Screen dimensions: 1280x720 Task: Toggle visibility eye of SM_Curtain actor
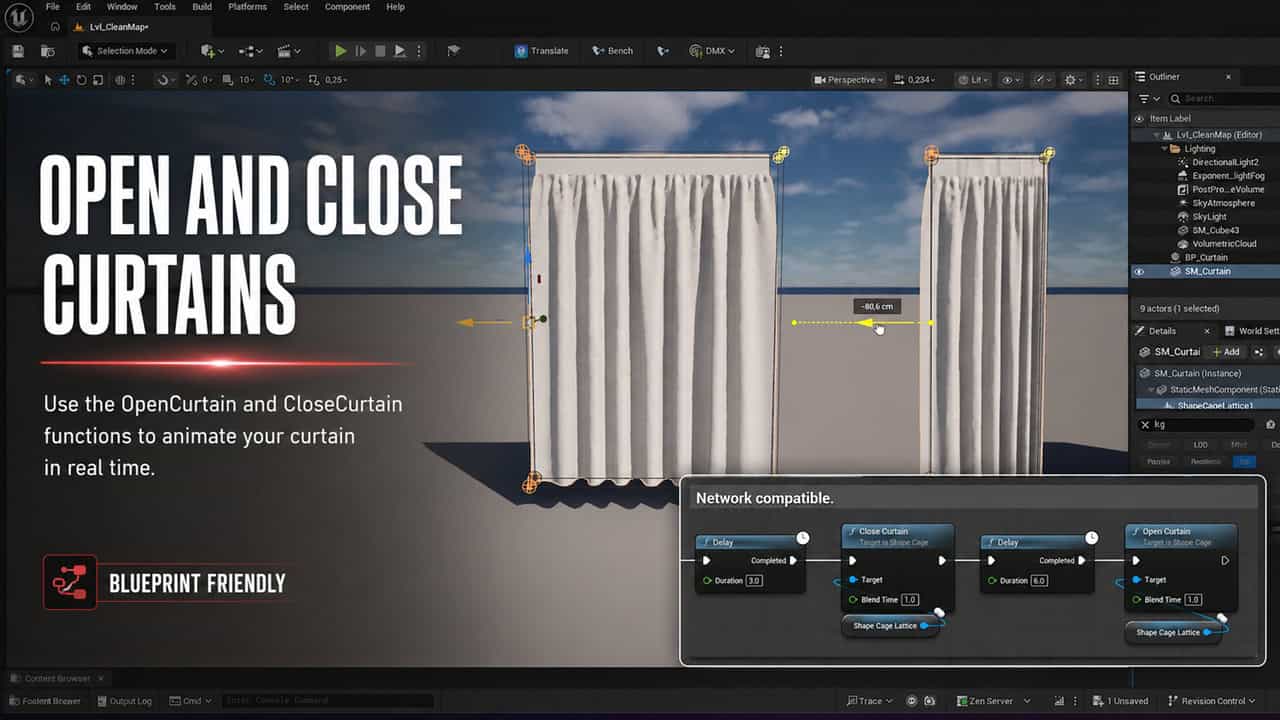click(x=1138, y=271)
